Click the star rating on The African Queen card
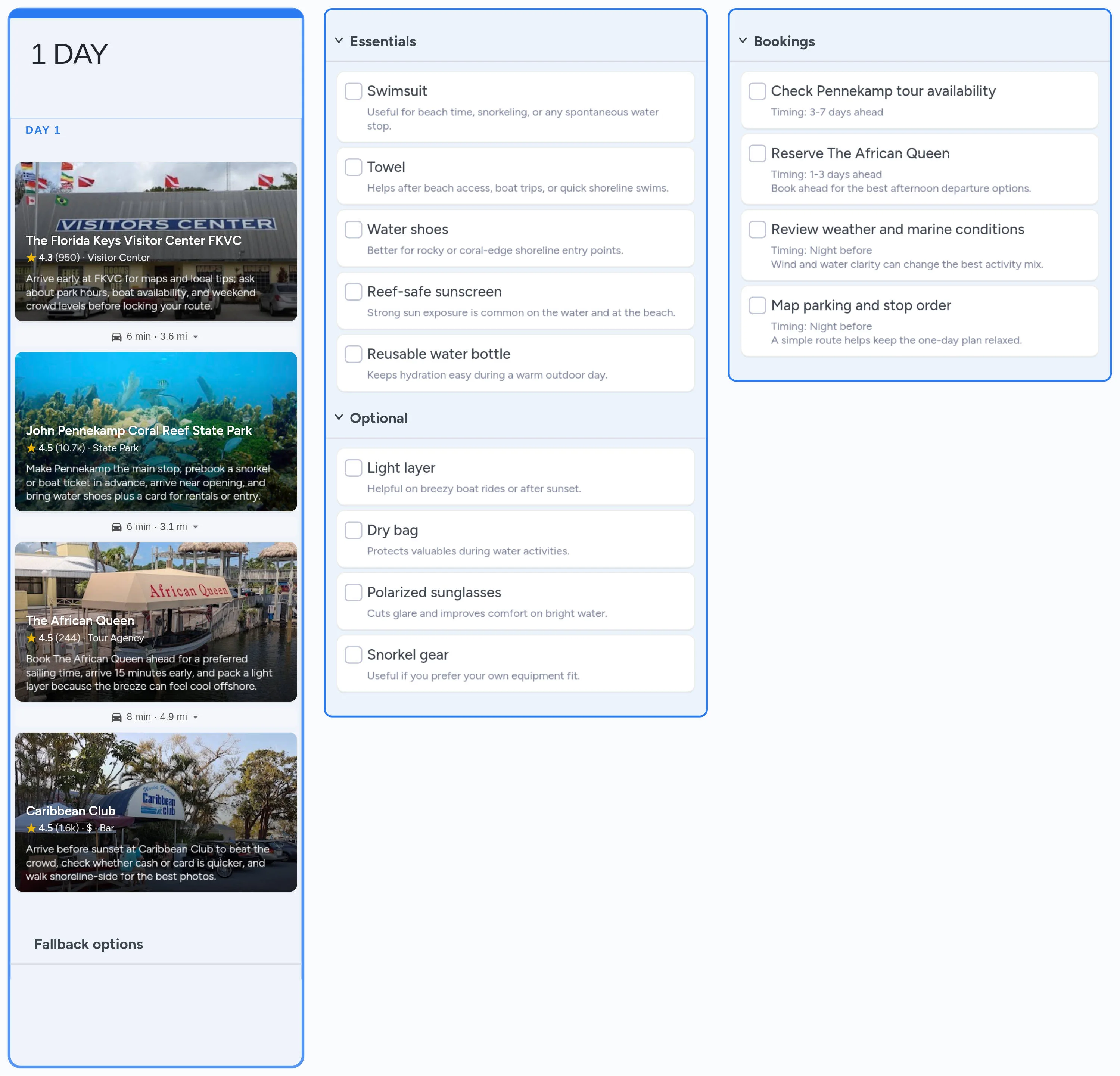The image size is (1120, 1076). coord(31,638)
